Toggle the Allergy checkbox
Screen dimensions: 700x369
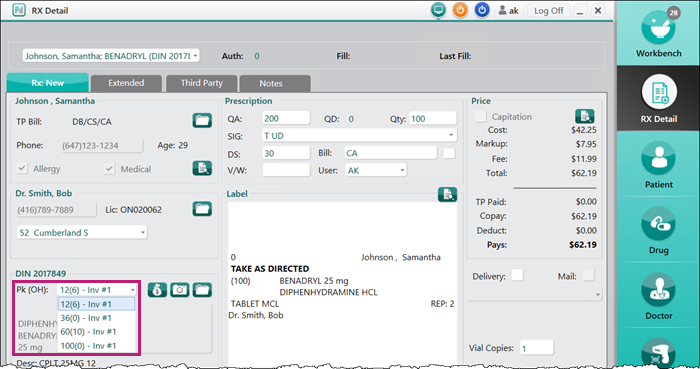coord(21,169)
